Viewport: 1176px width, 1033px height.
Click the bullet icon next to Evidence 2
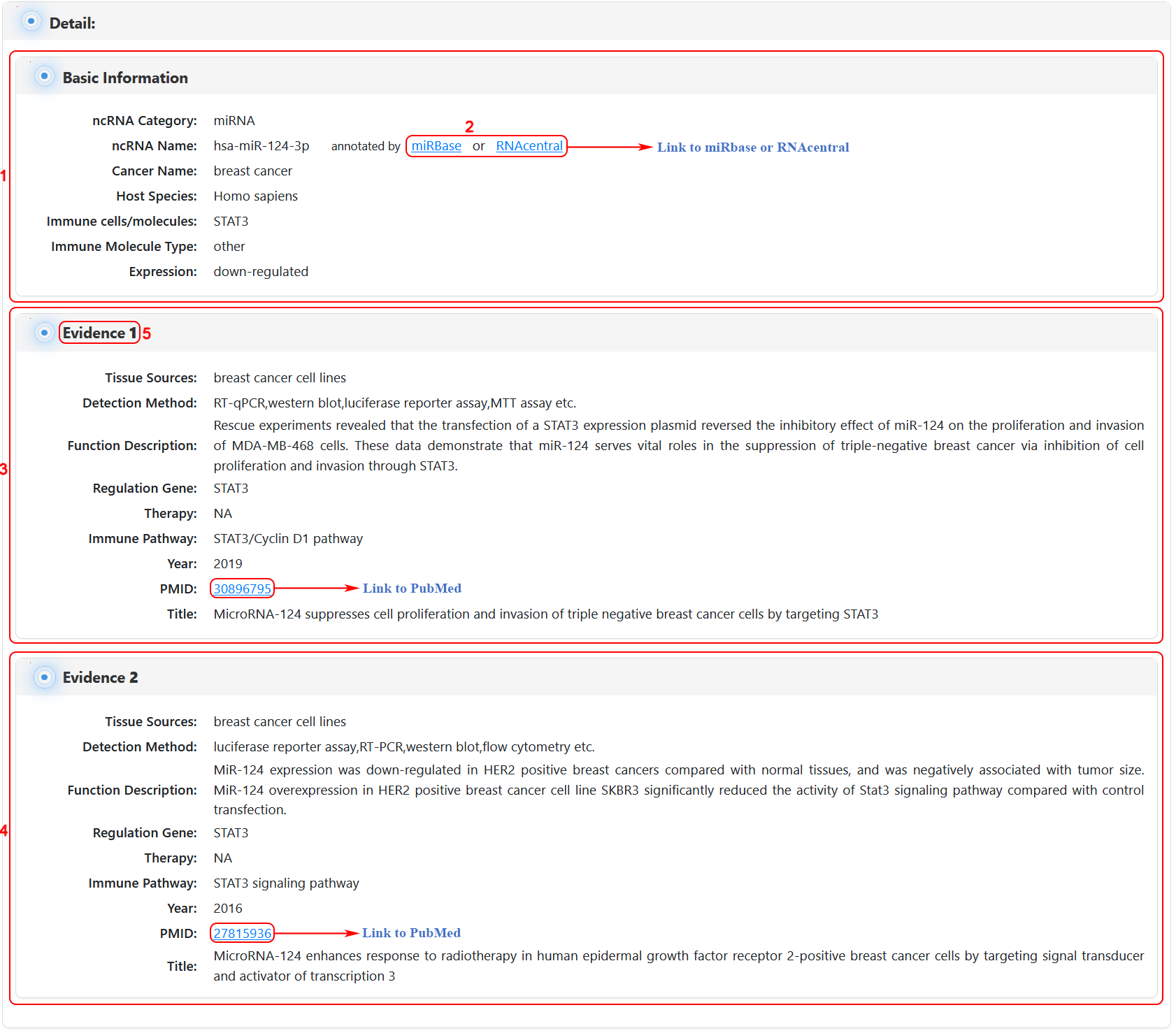[x=44, y=677]
